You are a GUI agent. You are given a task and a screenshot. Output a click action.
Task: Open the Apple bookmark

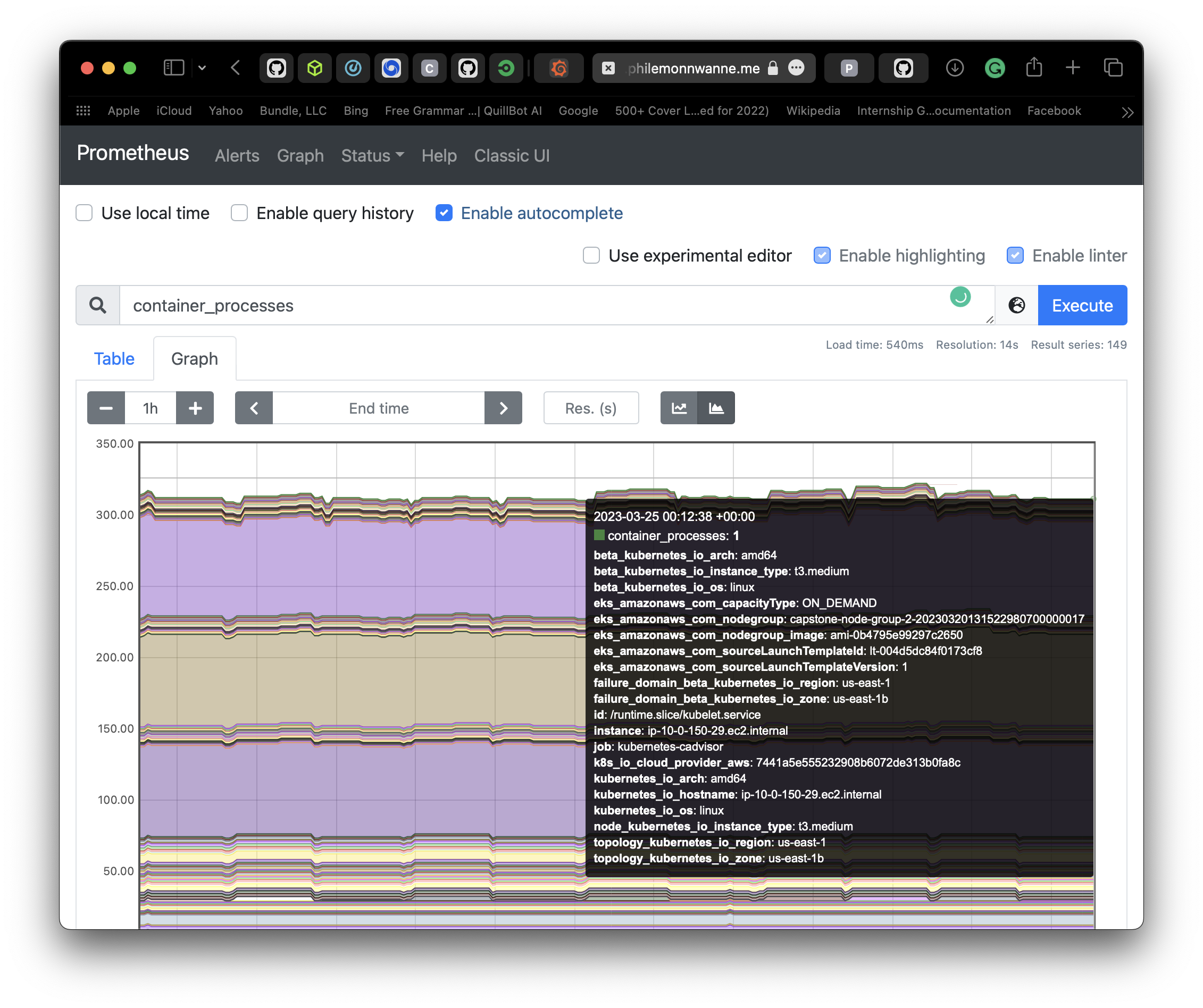124,111
